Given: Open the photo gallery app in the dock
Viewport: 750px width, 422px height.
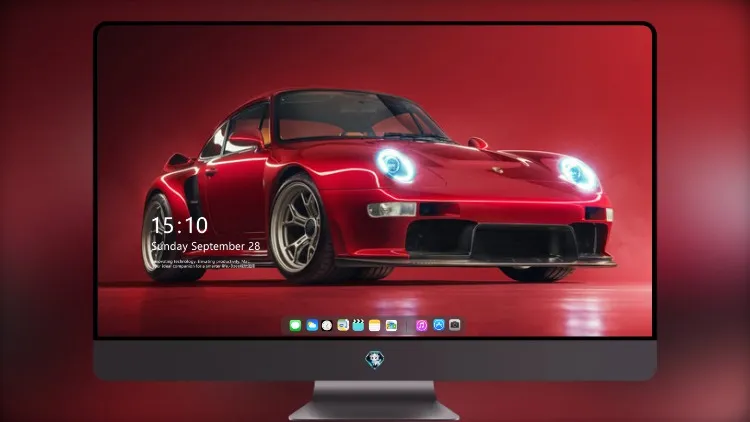Looking at the screenshot, I should click(x=391, y=325).
